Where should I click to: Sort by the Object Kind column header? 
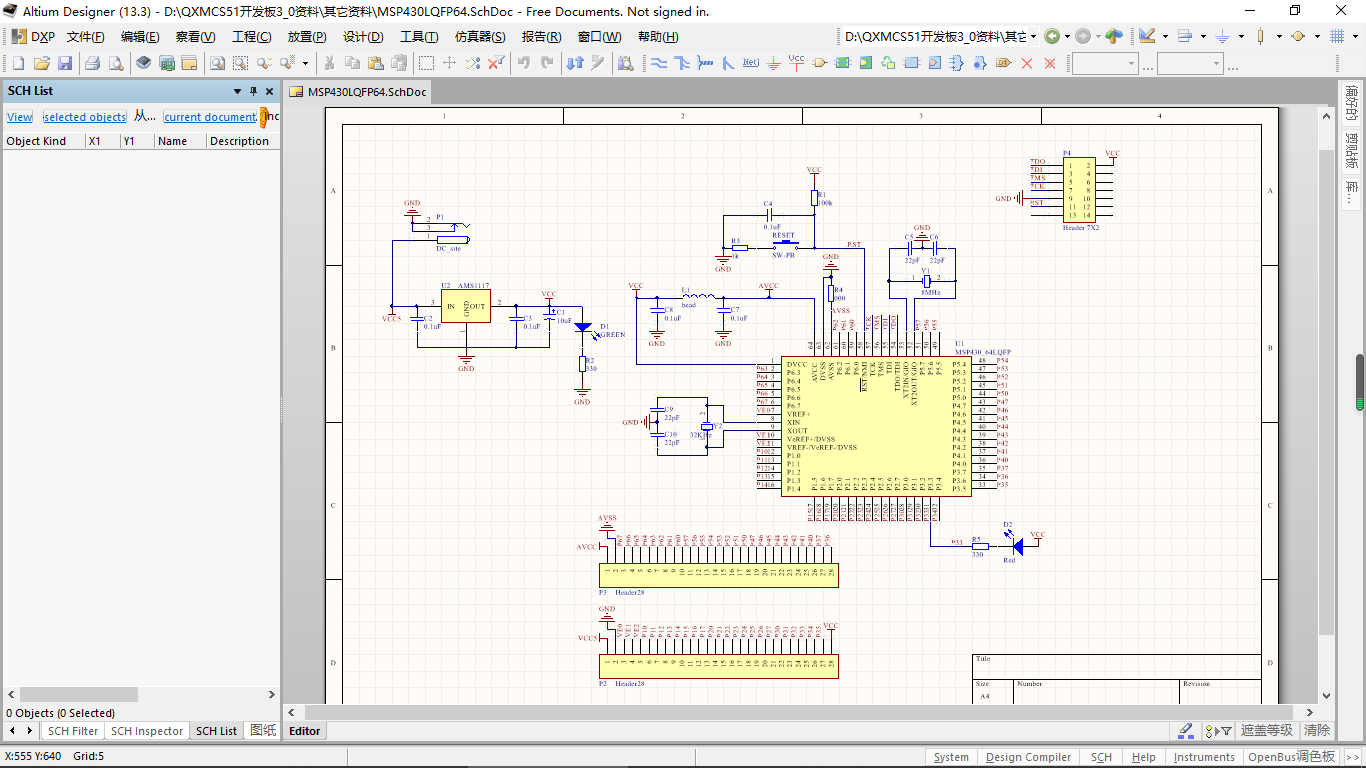coord(43,141)
